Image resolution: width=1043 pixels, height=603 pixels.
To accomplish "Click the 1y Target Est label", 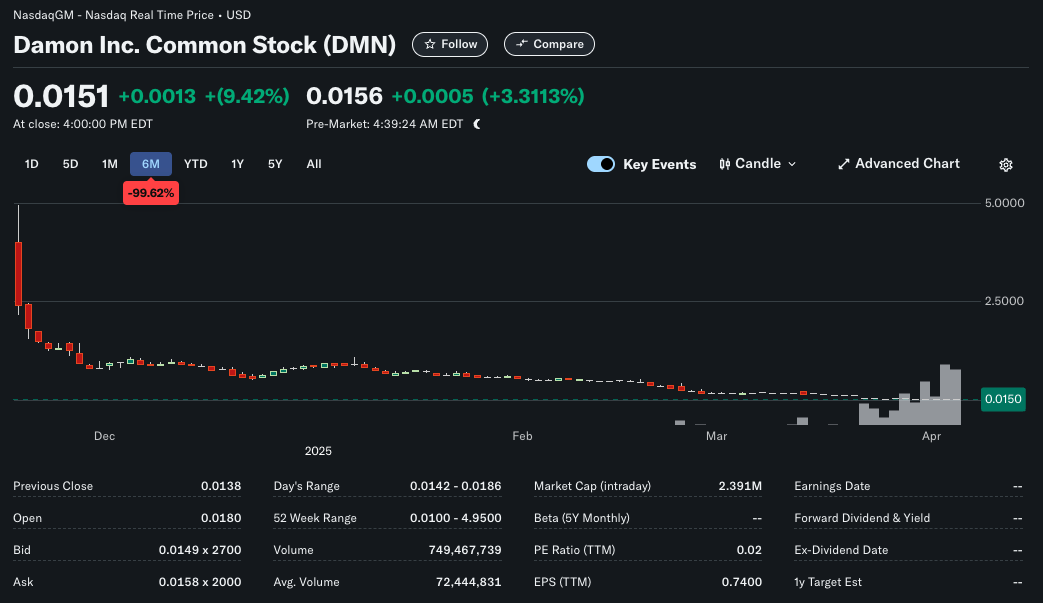I will [x=828, y=582].
